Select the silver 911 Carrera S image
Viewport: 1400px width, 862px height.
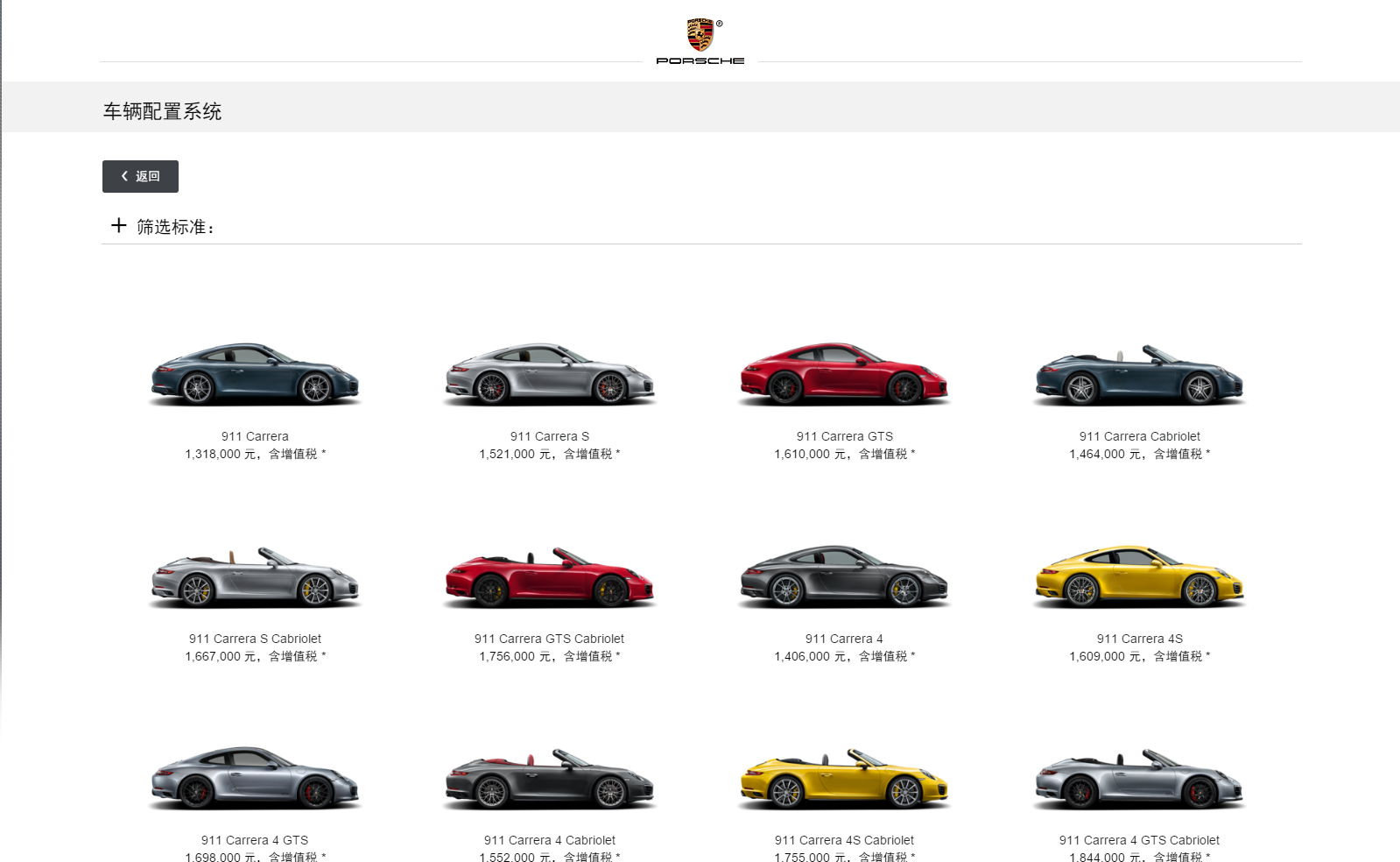pos(550,375)
